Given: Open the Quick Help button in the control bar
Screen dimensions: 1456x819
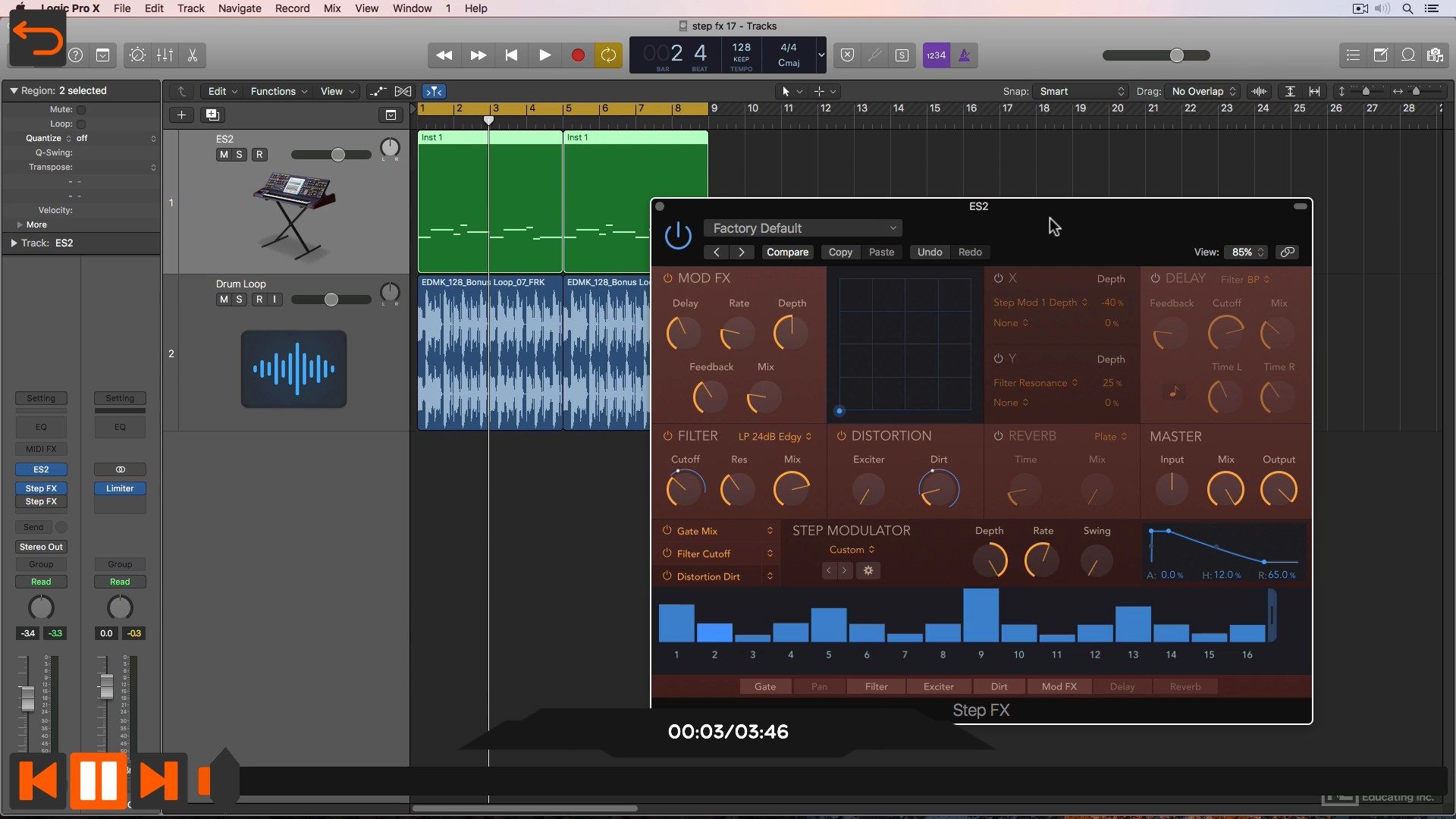Looking at the screenshot, I should click(x=76, y=55).
